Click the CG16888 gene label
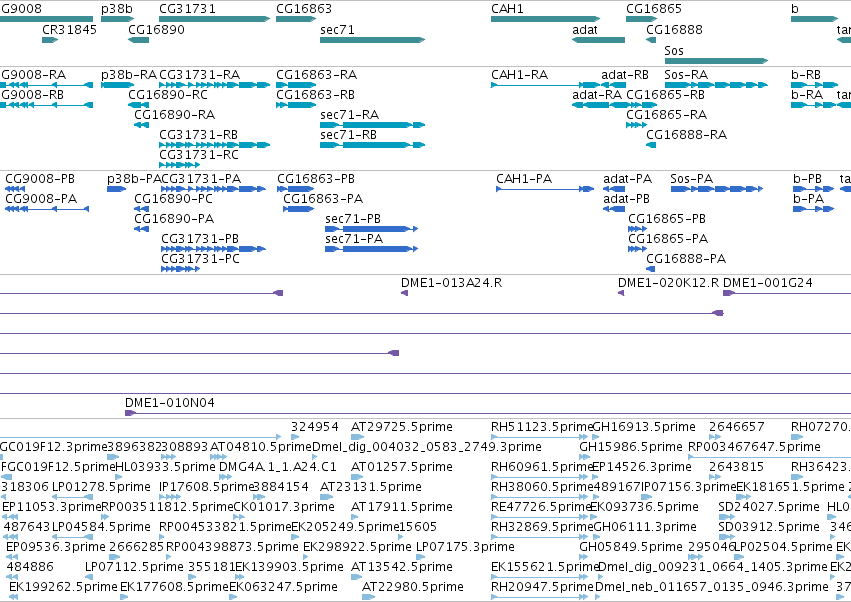Screen dimensions: 851x602 (x=674, y=29)
